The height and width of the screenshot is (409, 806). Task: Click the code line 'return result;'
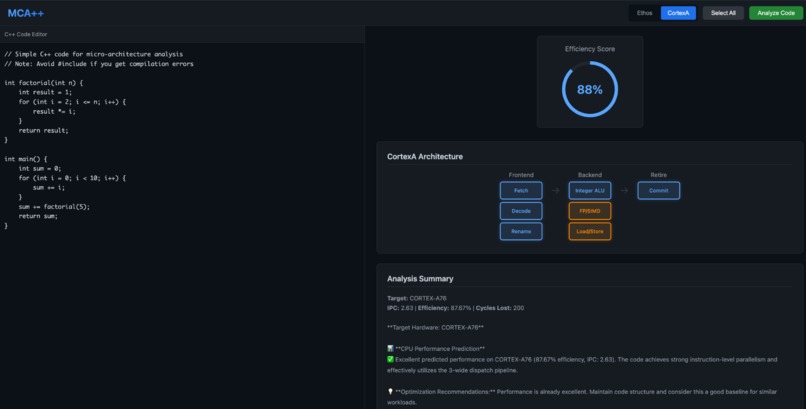pyautogui.click(x=43, y=131)
